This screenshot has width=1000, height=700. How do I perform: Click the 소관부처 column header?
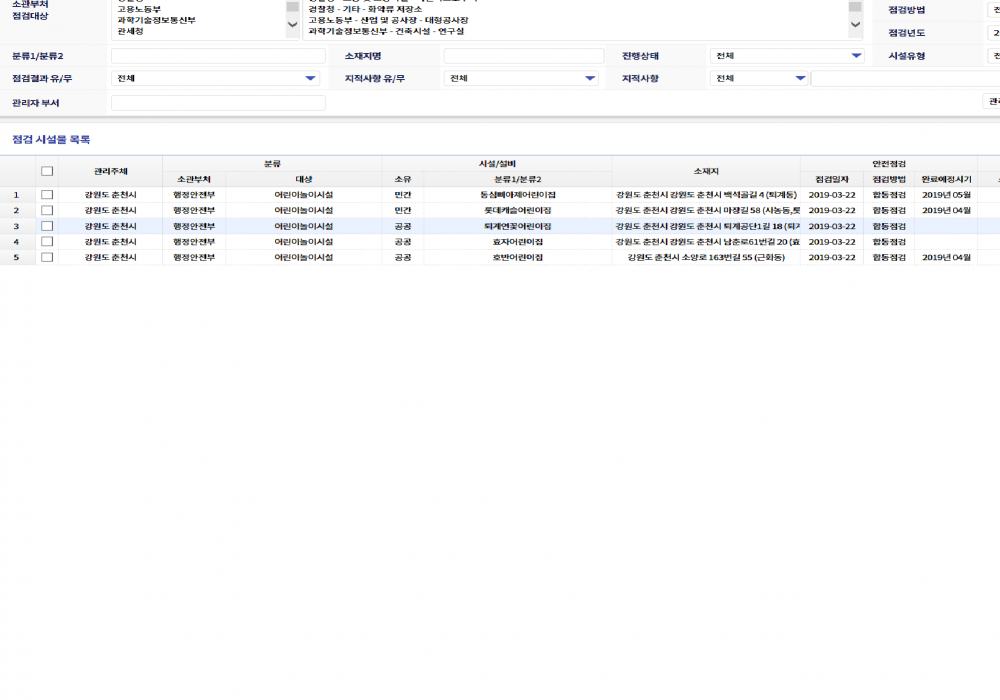194,179
